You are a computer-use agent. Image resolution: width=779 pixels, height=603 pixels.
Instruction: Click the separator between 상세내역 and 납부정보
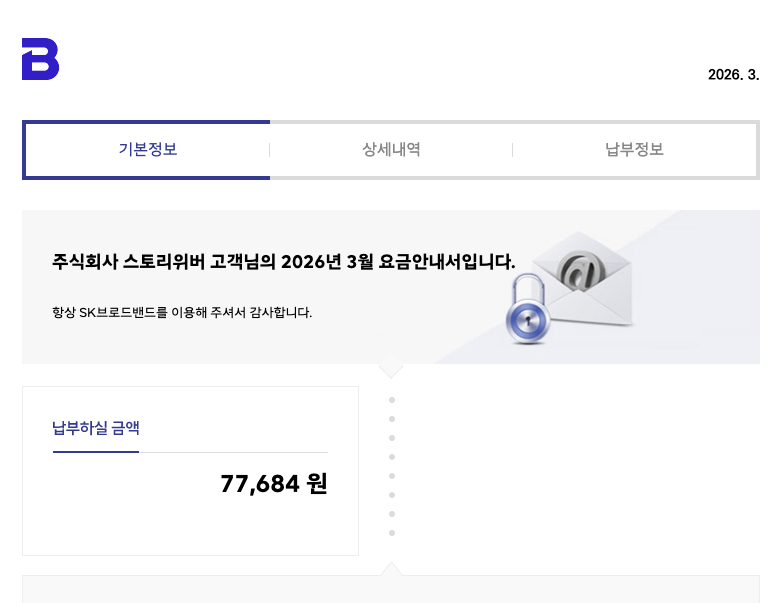click(x=513, y=150)
